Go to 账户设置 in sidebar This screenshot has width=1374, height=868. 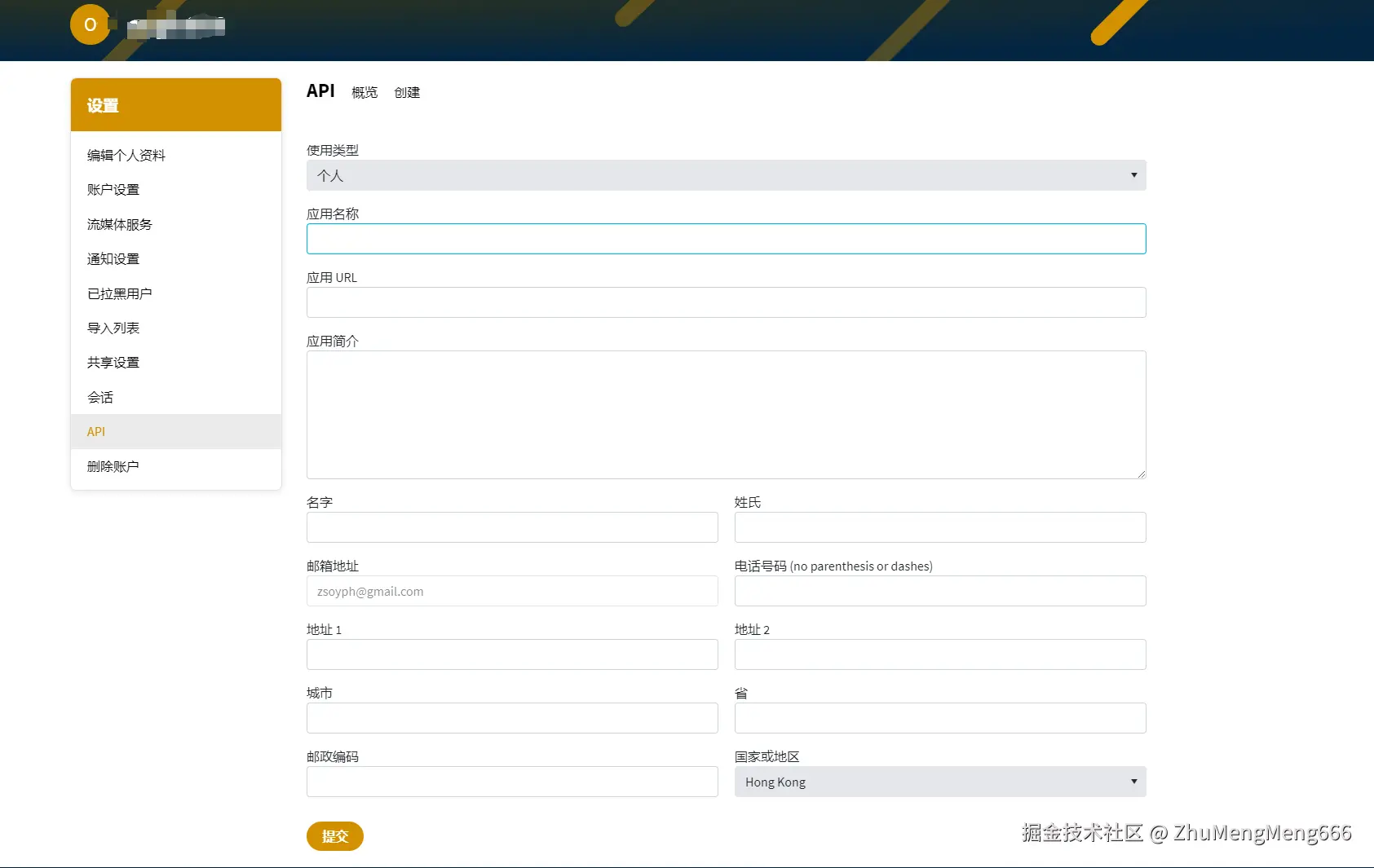[176, 189]
